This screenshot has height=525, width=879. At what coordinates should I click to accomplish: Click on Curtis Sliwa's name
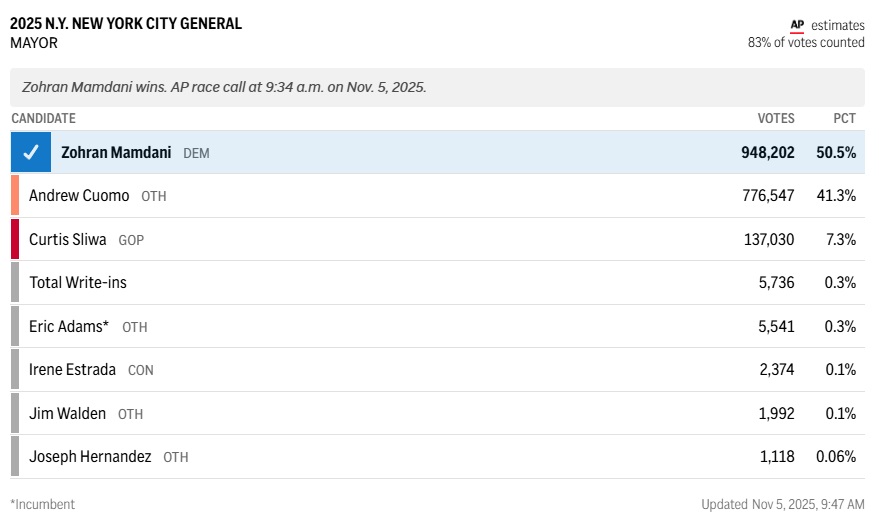coord(68,240)
